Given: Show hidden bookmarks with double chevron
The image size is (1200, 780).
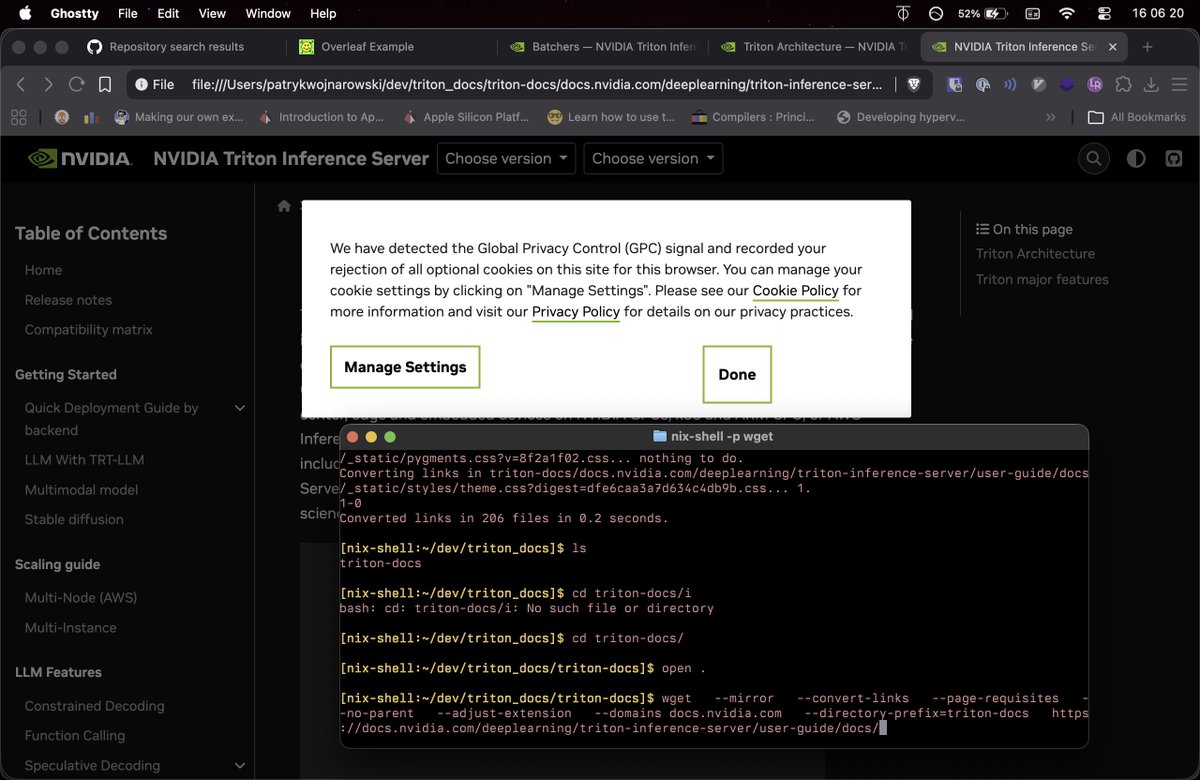Looking at the screenshot, I should click(x=1050, y=117).
